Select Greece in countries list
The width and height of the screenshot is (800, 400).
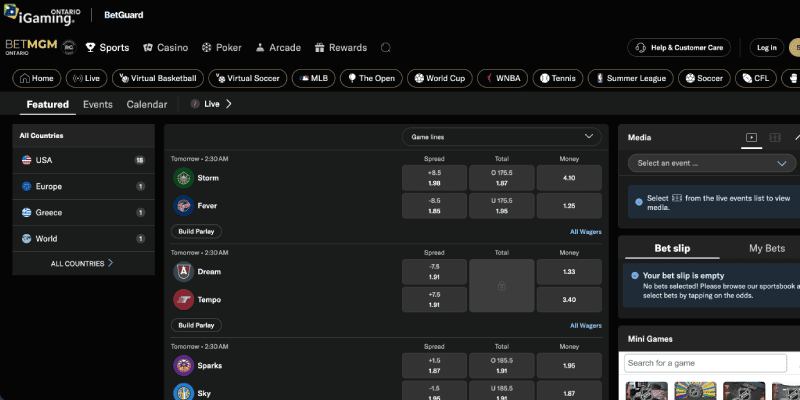click(83, 212)
